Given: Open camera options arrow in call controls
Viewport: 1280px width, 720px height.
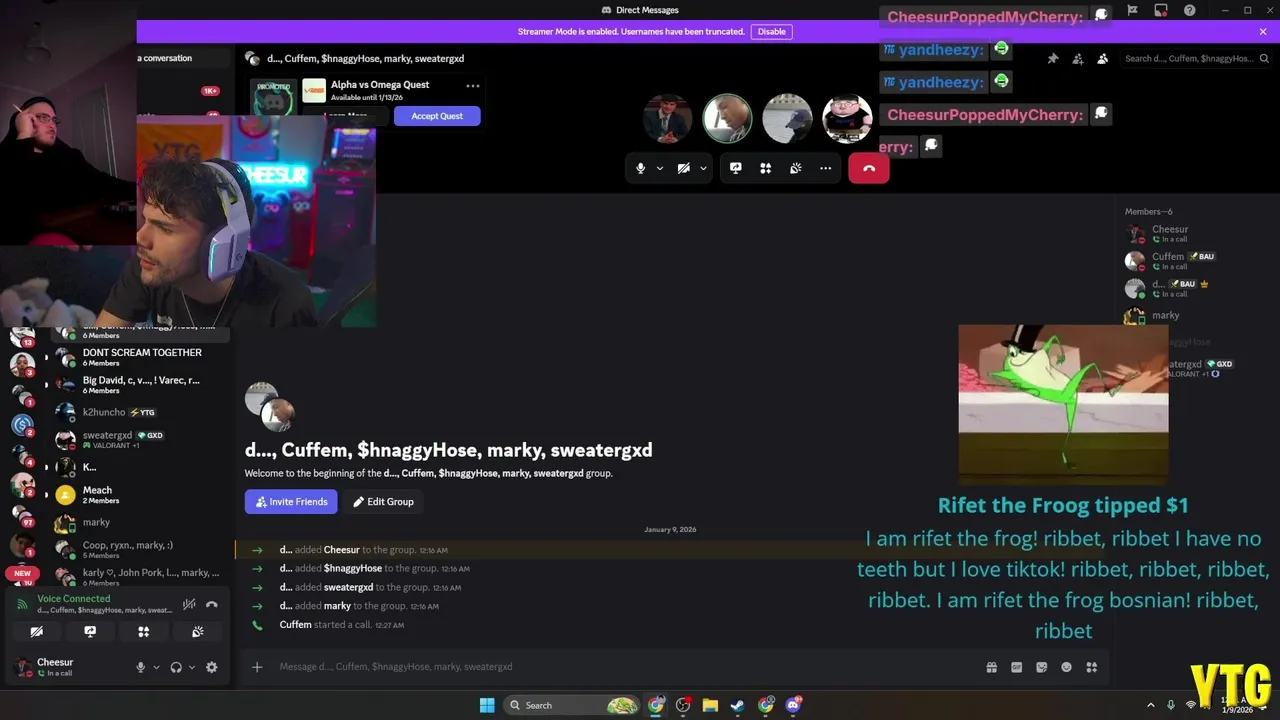Looking at the screenshot, I should 703,168.
